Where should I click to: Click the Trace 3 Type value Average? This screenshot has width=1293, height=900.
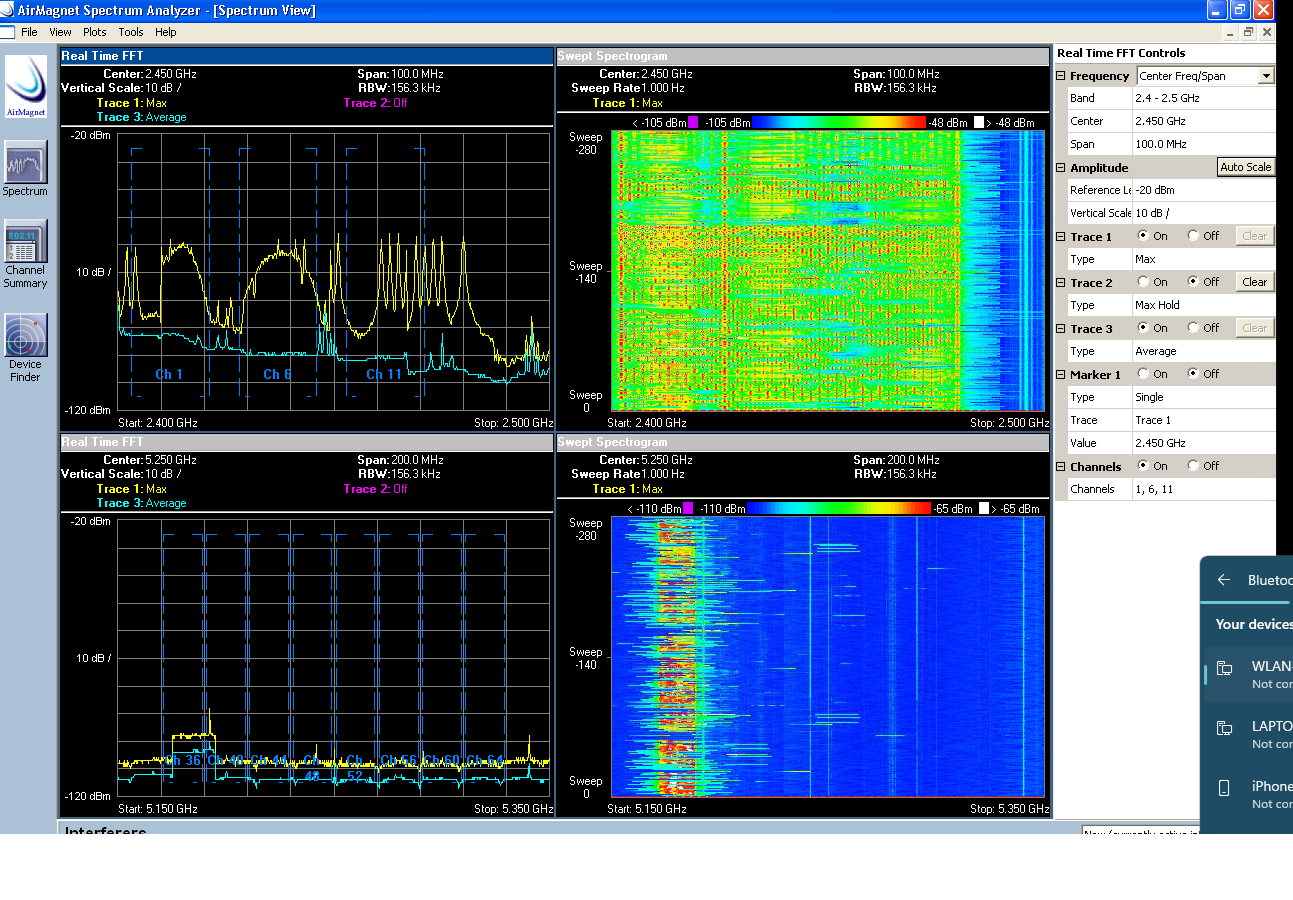pyautogui.click(x=1203, y=351)
